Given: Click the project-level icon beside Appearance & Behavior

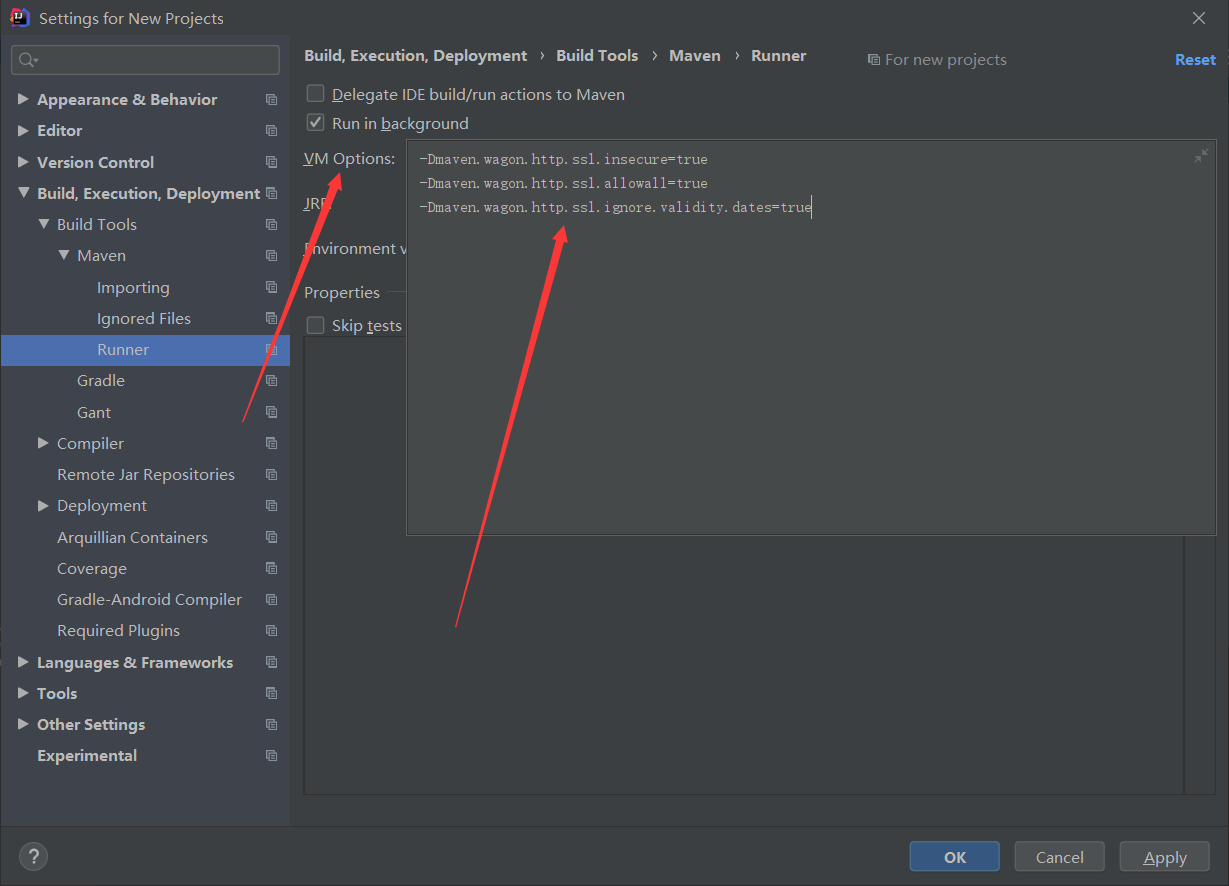Looking at the screenshot, I should 271,100.
